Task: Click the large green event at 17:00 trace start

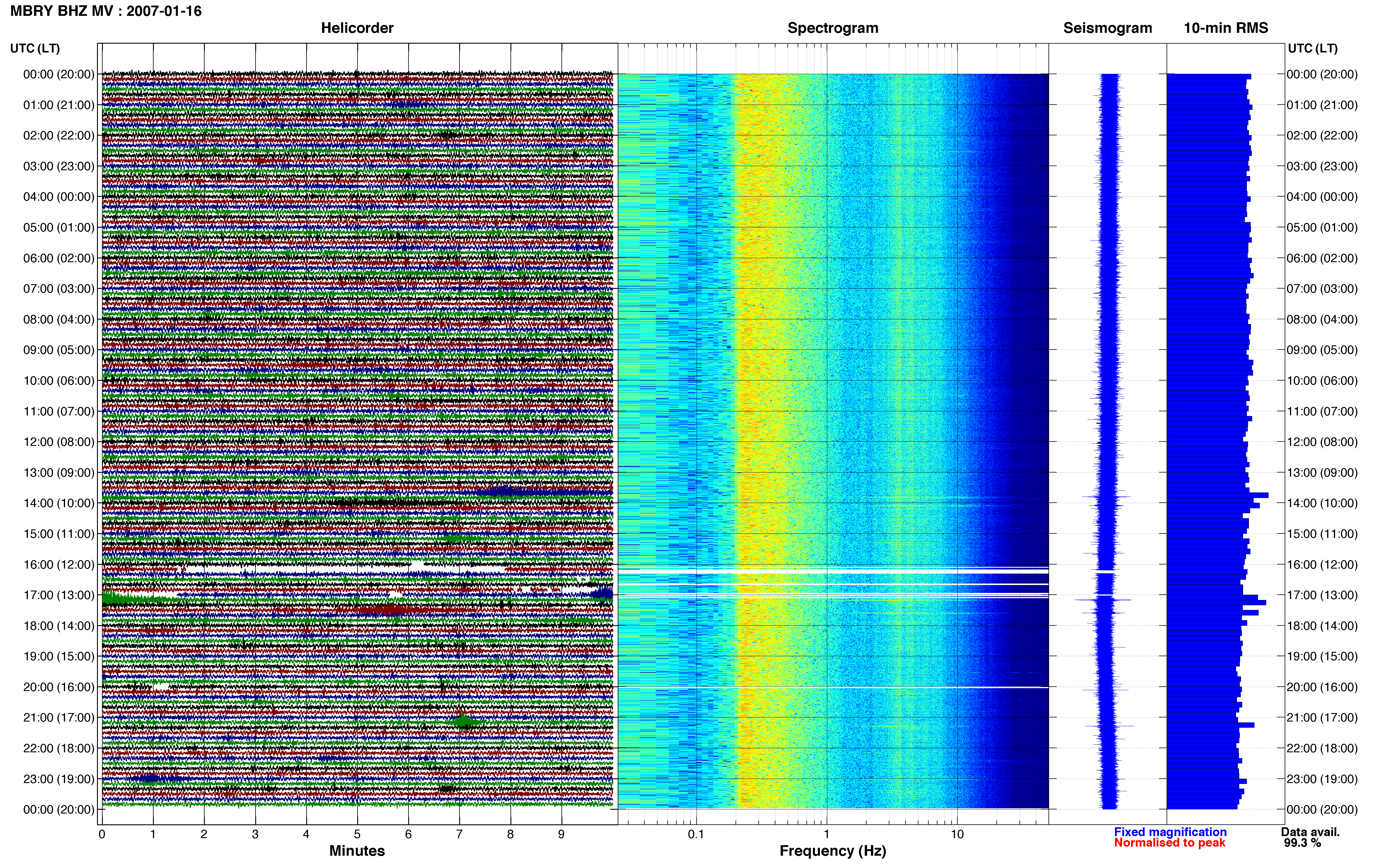Action: coord(123,598)
